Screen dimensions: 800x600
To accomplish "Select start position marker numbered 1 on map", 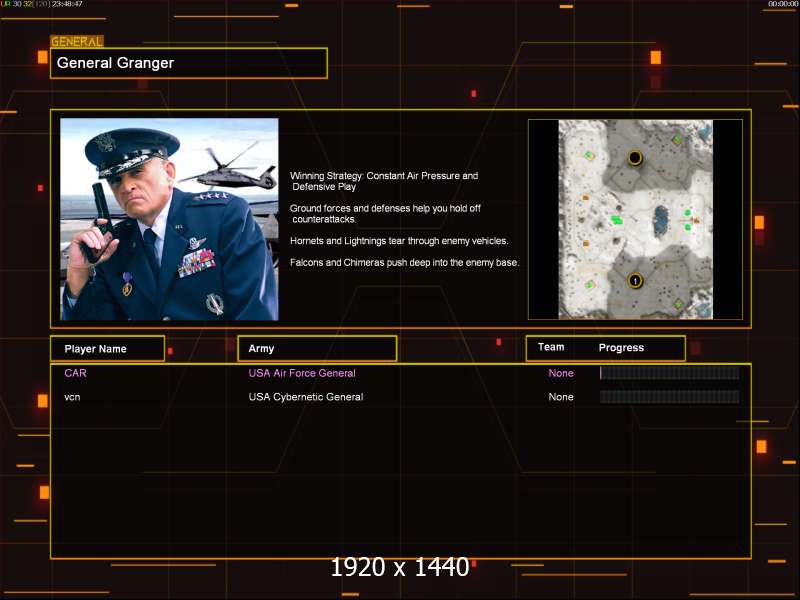I will [635, 281].
